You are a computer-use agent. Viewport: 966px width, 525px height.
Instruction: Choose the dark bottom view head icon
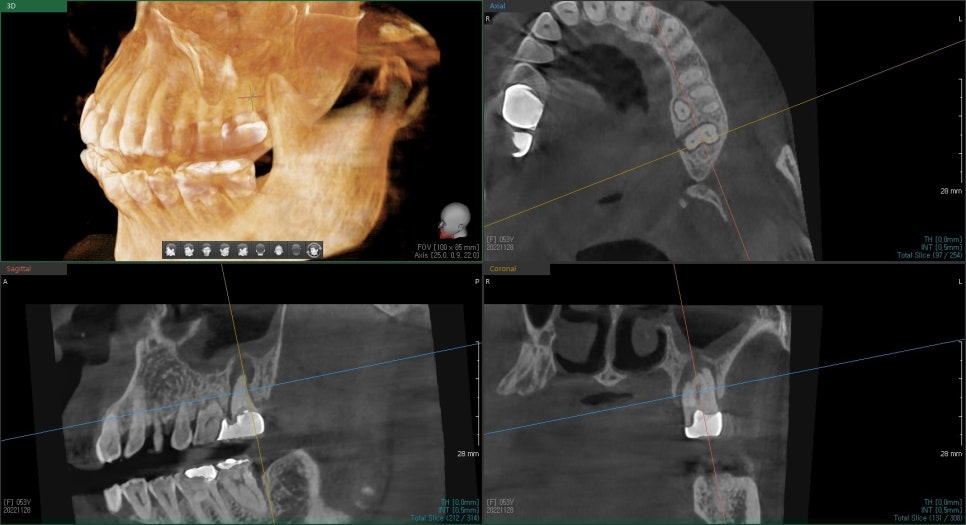pyautogui.click(x=296, y=250)
